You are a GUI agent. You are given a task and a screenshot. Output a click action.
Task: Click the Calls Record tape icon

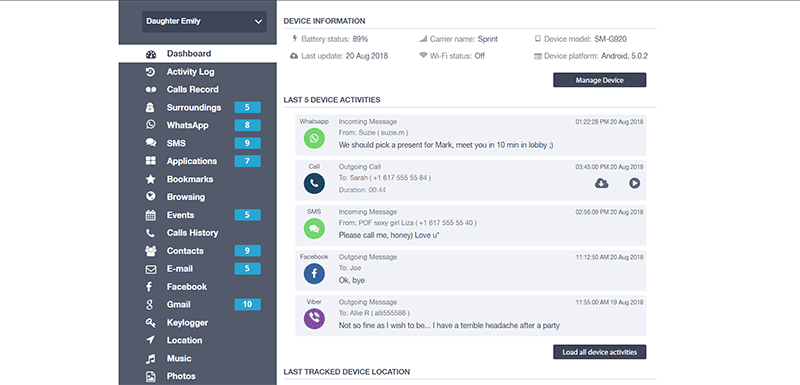coord(151,90)
